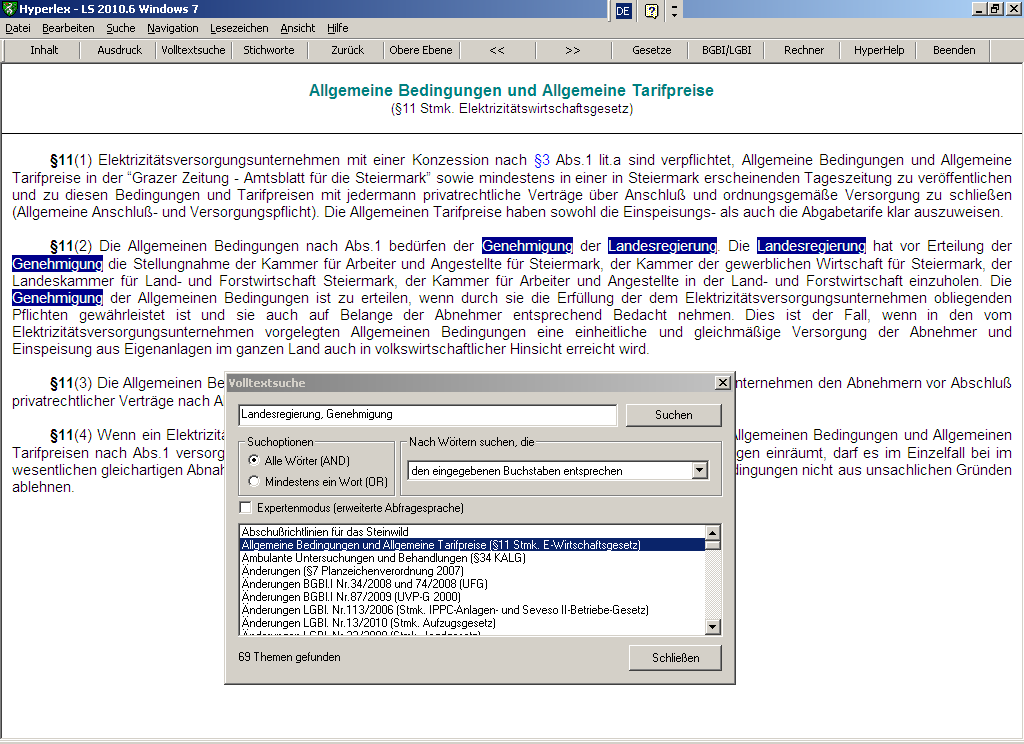Go back with the Zurück button

click(347, 50)
